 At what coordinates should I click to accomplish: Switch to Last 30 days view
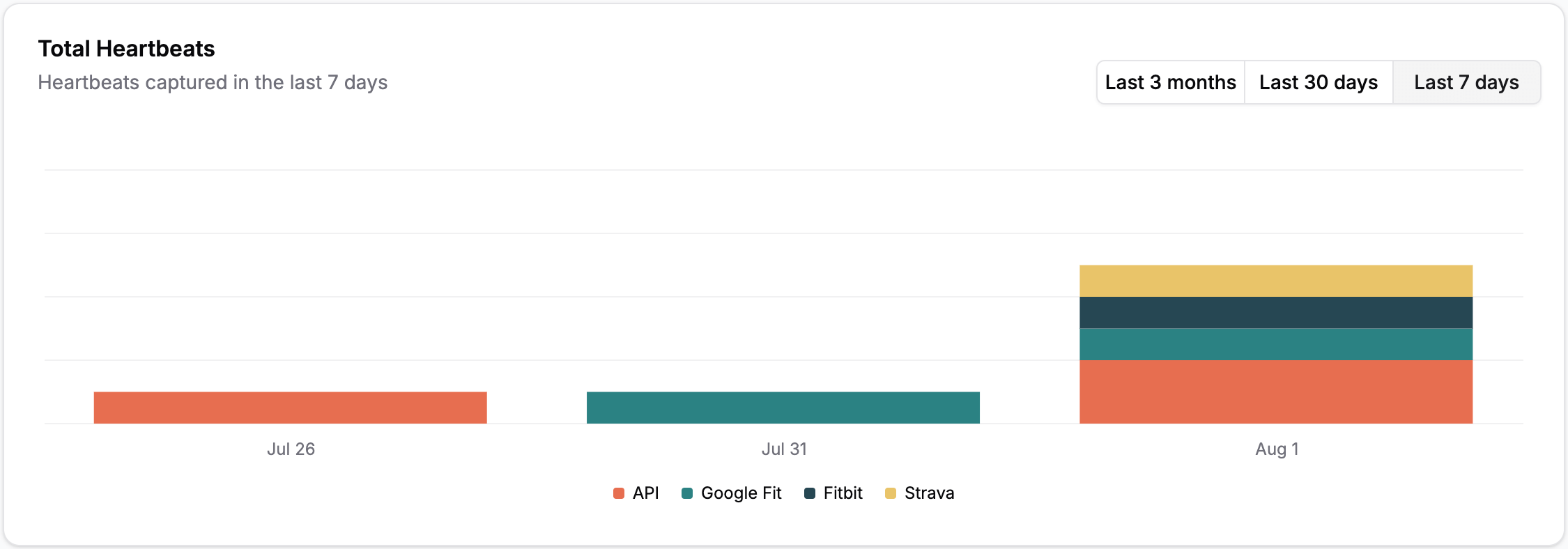(1319, 82)
